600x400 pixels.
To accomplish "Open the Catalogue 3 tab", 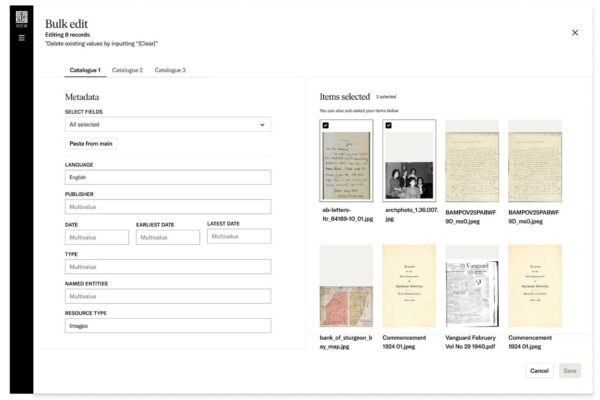I will pyautogui.click(x=170, y=70).
